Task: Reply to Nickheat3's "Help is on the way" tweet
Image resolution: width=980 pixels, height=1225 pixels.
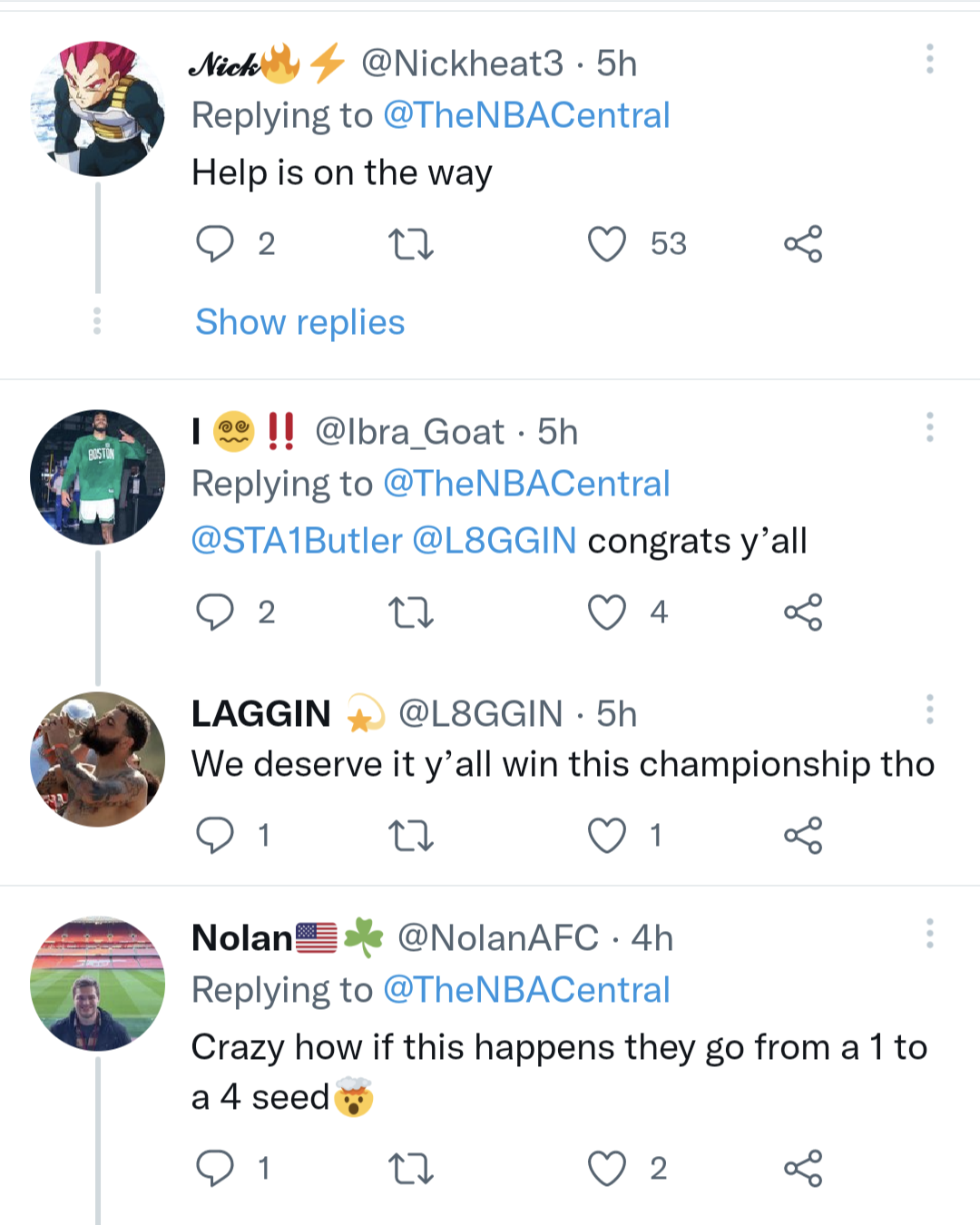Action: [215, 243]
